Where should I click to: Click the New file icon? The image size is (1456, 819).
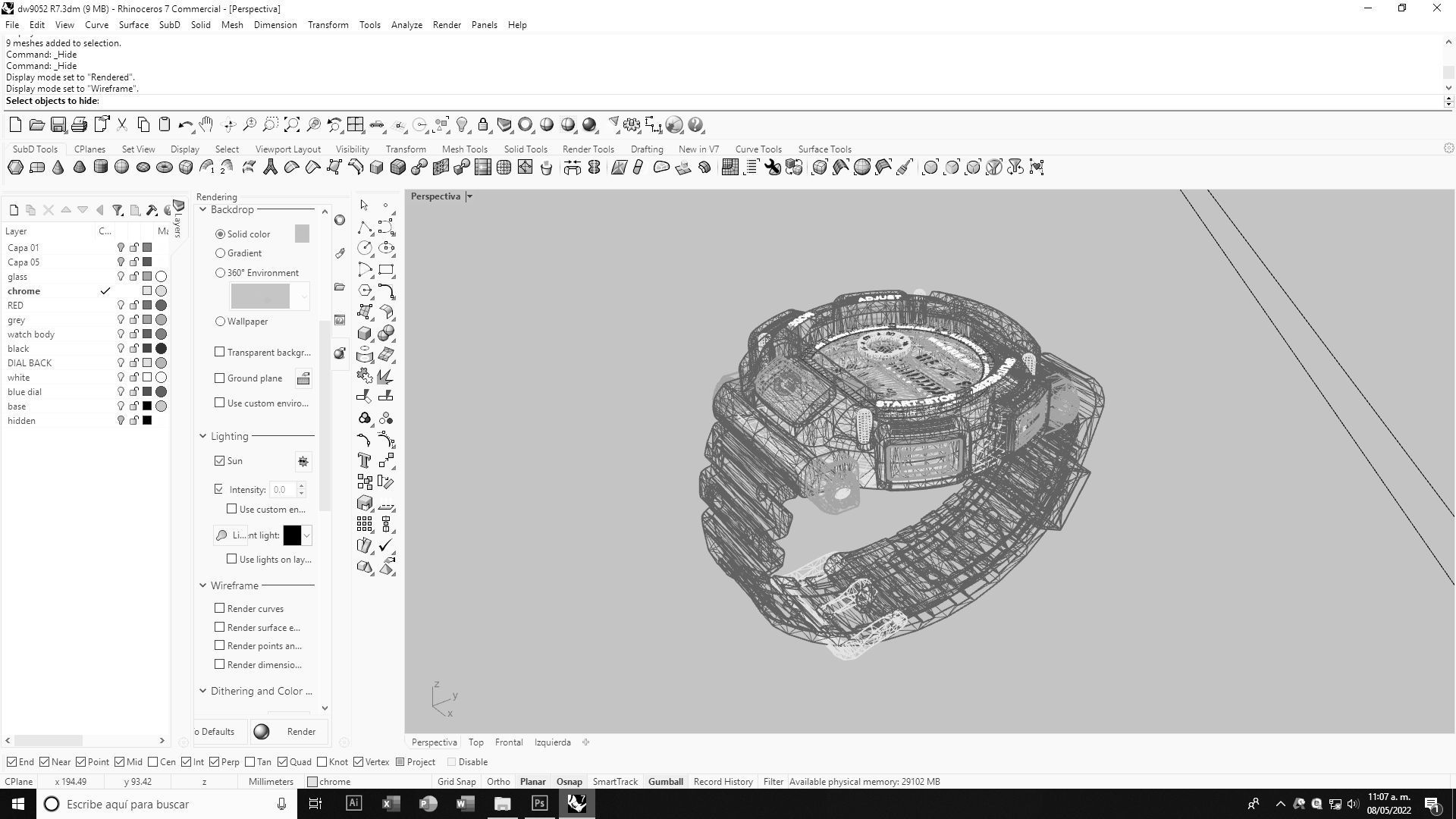pos(15,125)
